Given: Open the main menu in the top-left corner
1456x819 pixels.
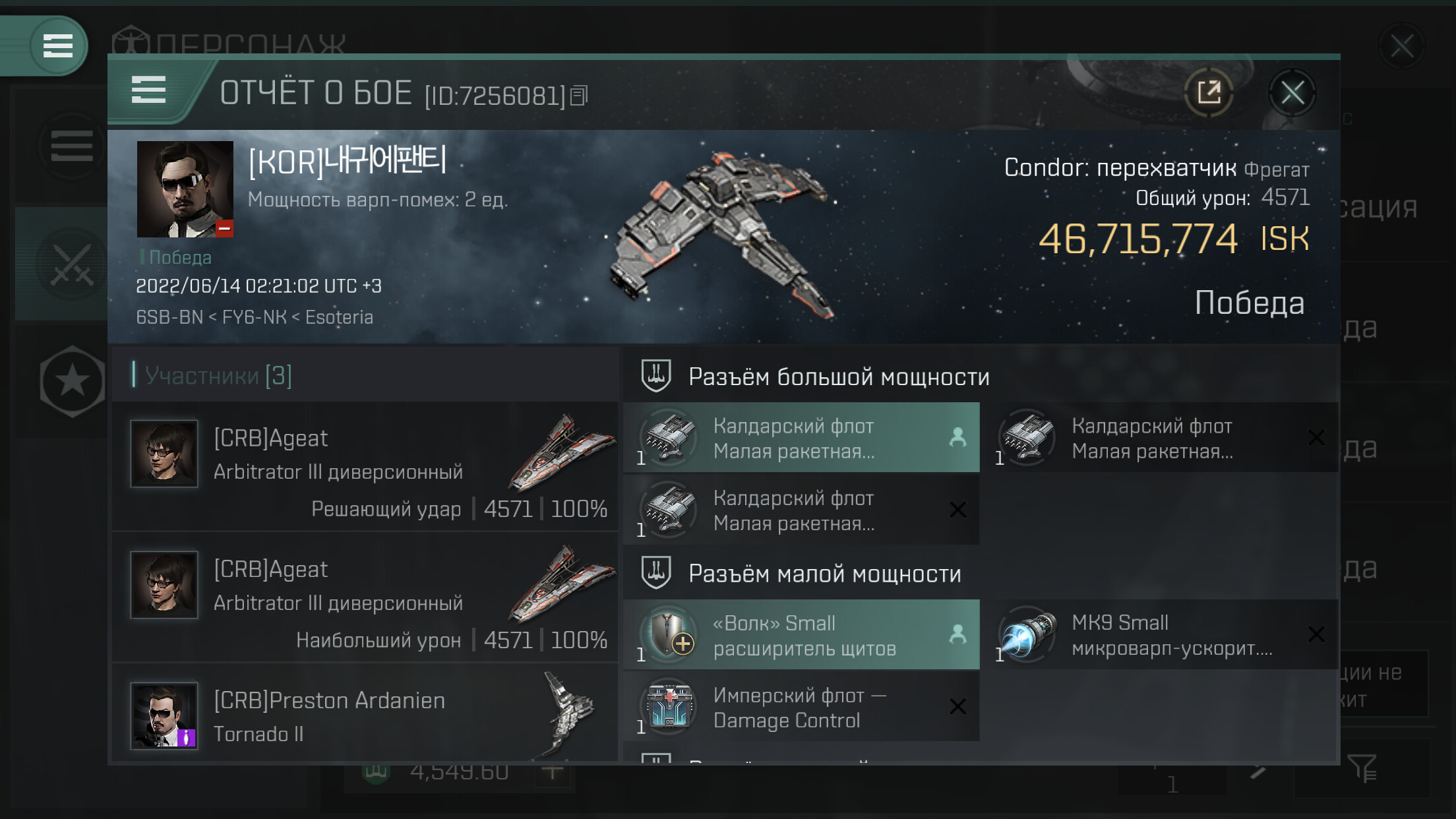Looking at the screenshot, I should click(58, 45).
